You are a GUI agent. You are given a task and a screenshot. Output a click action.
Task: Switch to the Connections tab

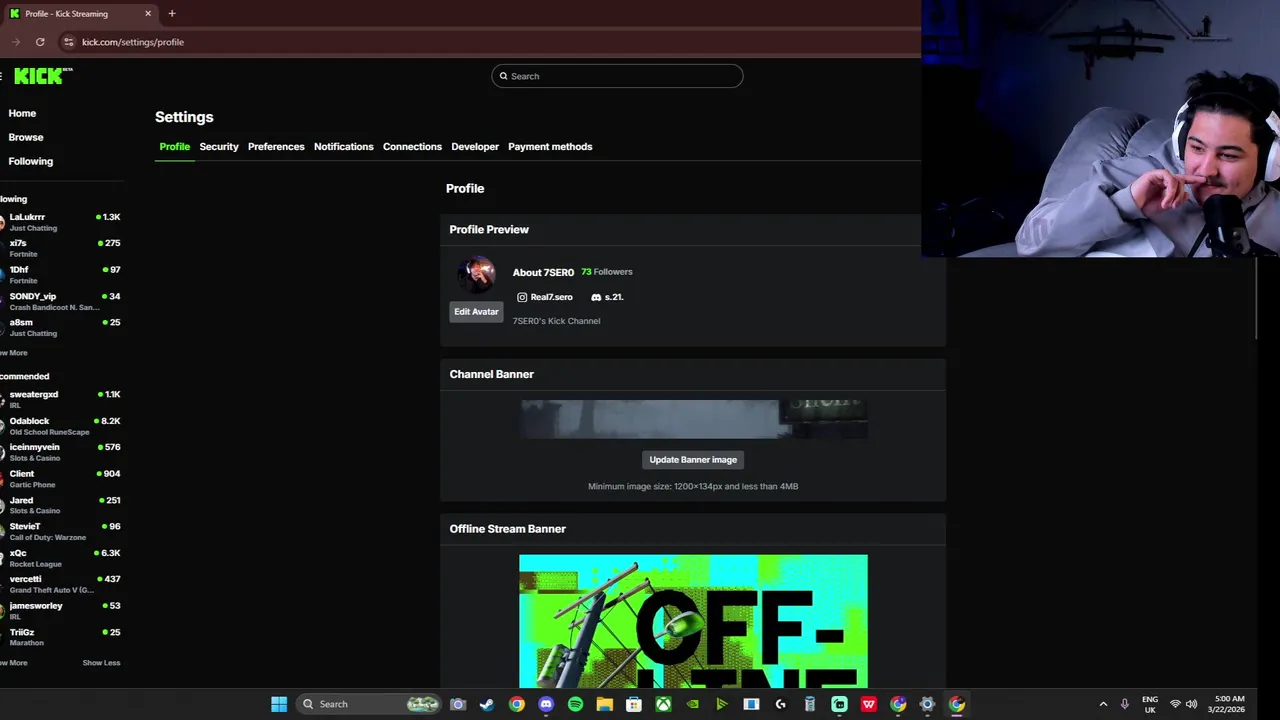[412, 147]
